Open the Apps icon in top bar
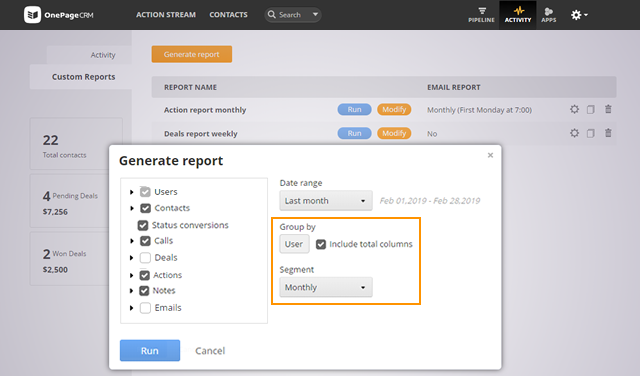 (549, 15)
